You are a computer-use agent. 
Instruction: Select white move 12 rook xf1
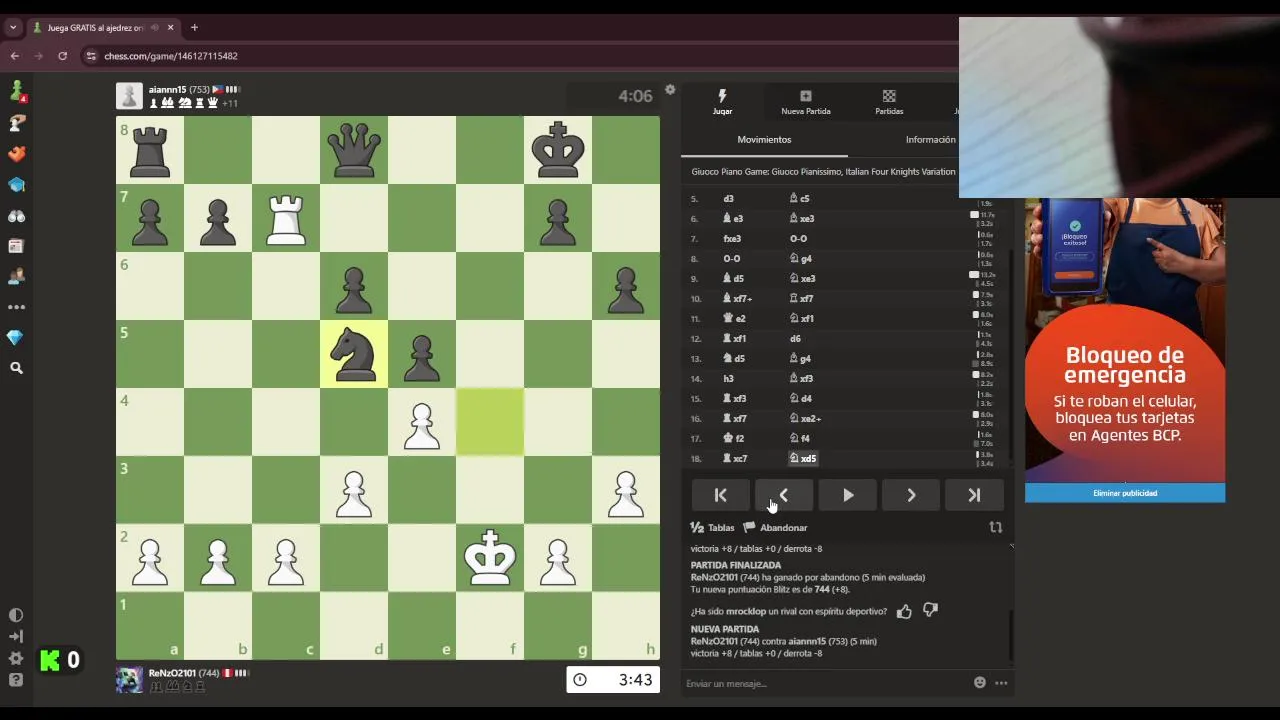coord(733,339)
